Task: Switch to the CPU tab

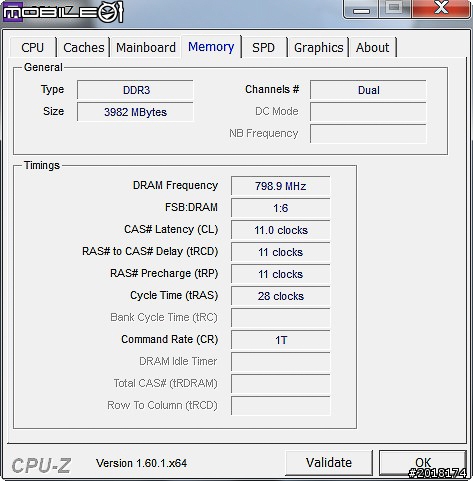Action: 33,47
